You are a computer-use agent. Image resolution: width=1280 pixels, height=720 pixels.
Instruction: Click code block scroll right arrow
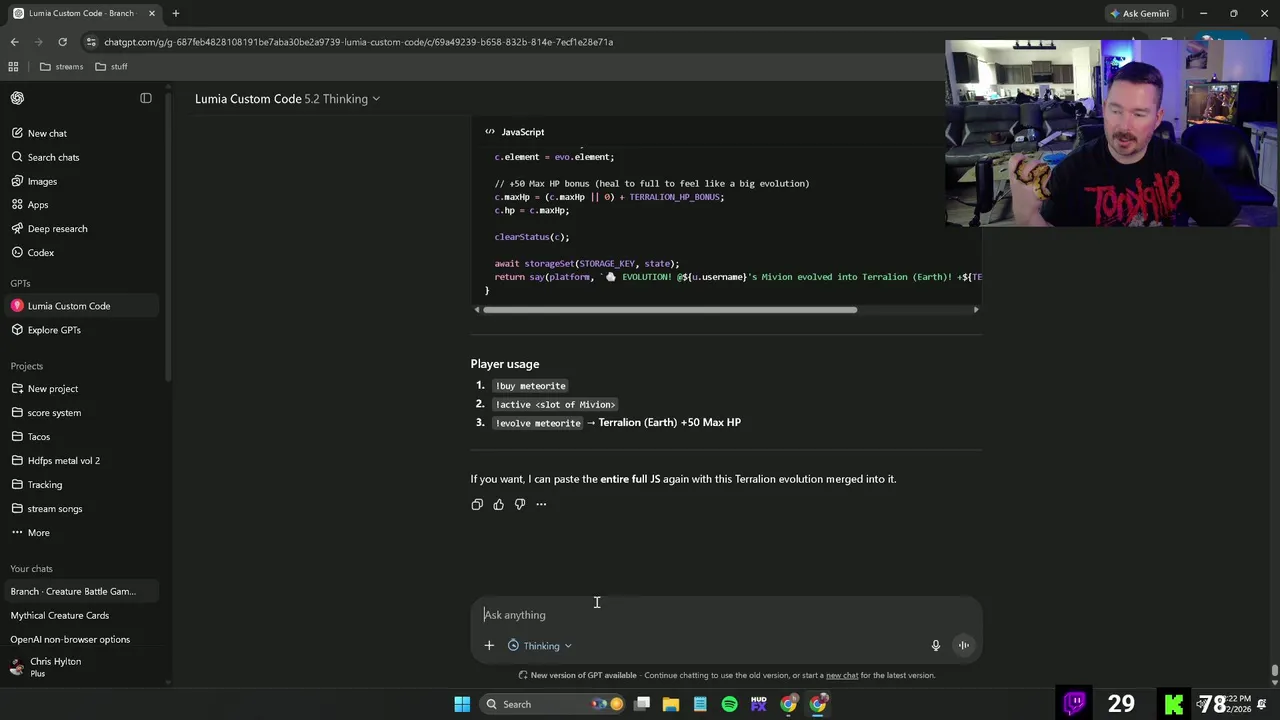976,310
